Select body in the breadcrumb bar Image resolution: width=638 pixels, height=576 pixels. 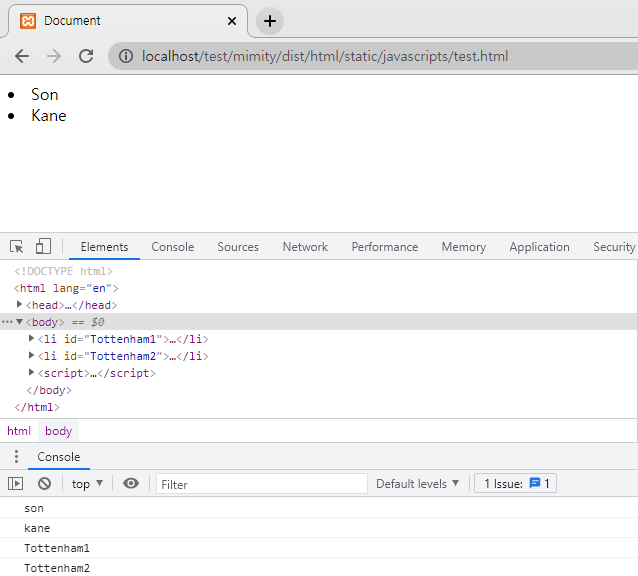tap(58, 431)
